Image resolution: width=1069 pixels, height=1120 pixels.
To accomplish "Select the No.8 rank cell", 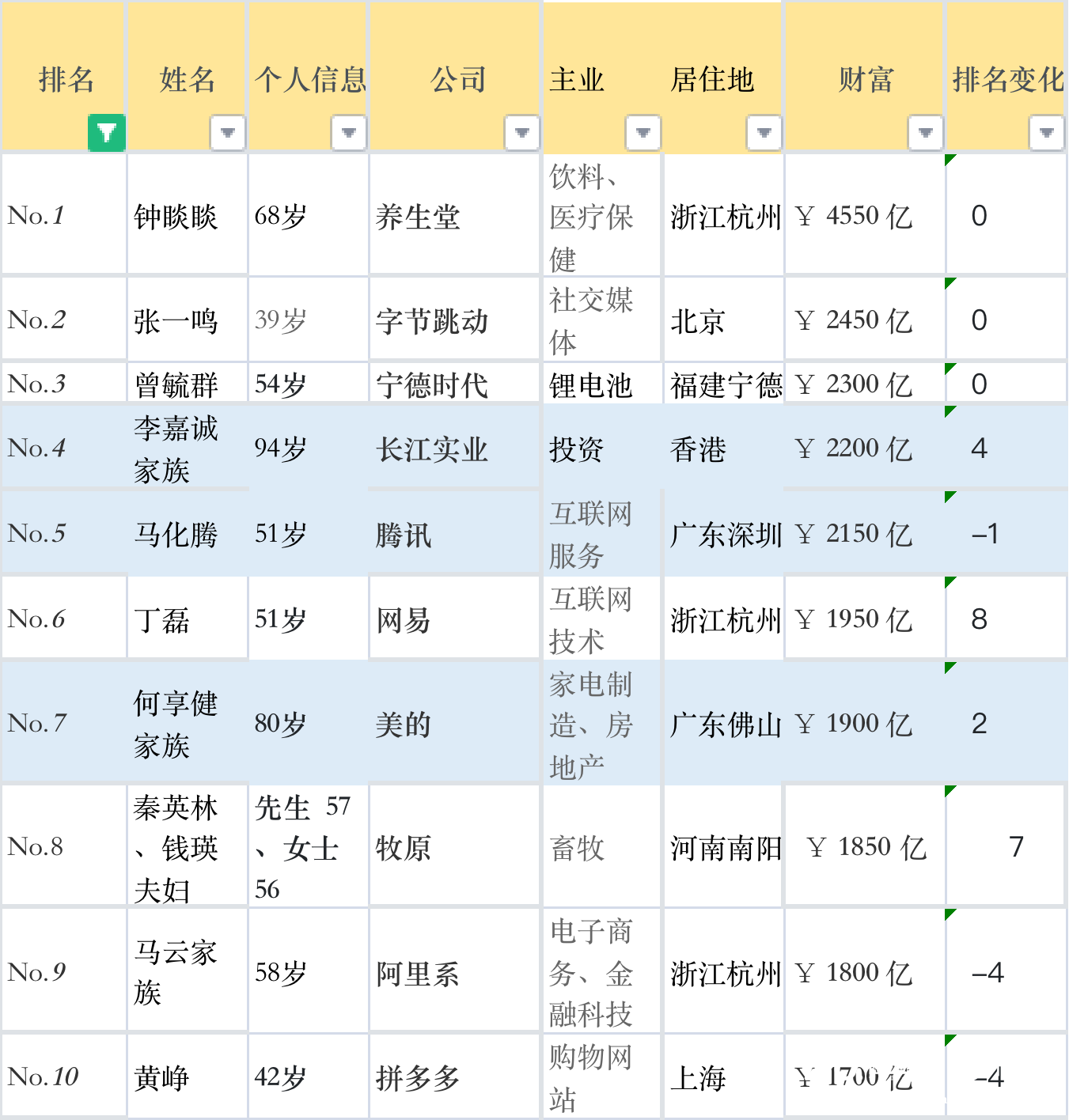I will pyautogui.click(x=63, y=846).
